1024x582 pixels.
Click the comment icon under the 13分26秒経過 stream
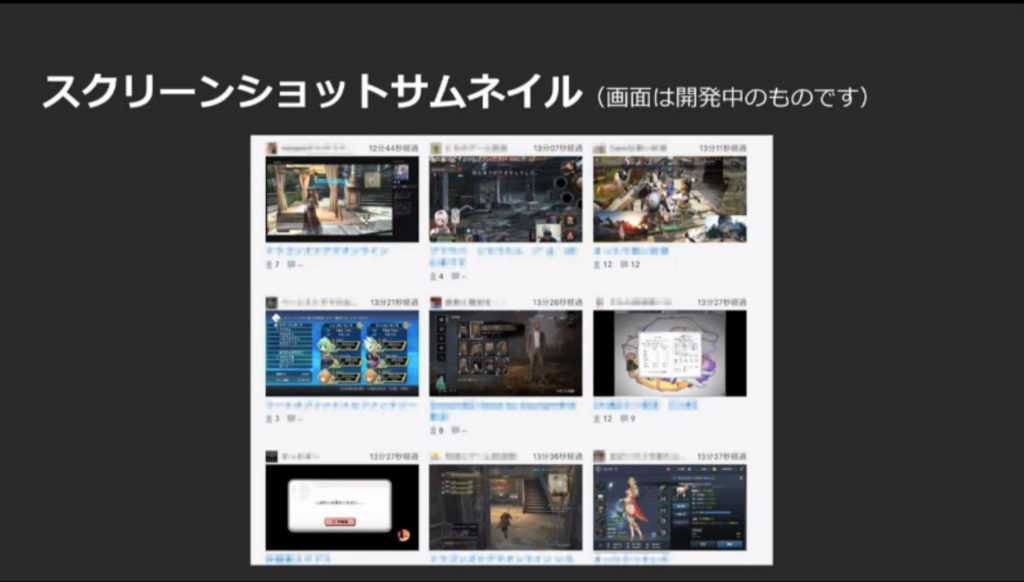coord(455,430)
